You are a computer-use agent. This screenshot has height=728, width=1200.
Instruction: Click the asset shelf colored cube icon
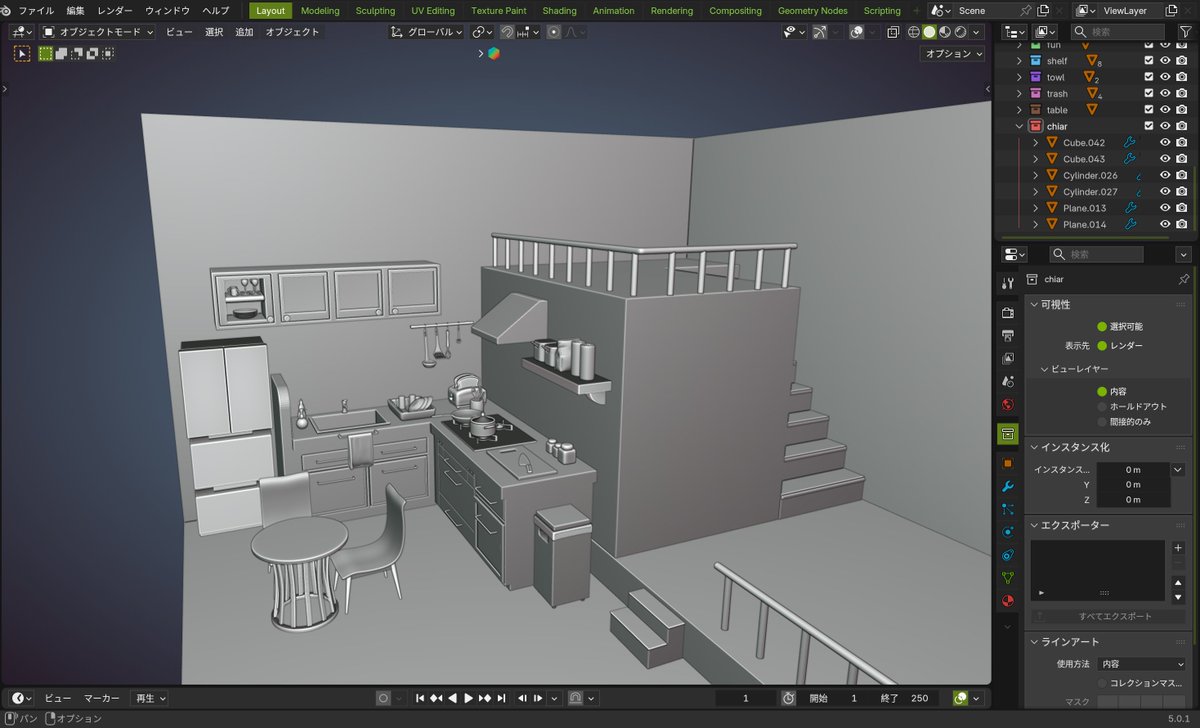(493, 53)
